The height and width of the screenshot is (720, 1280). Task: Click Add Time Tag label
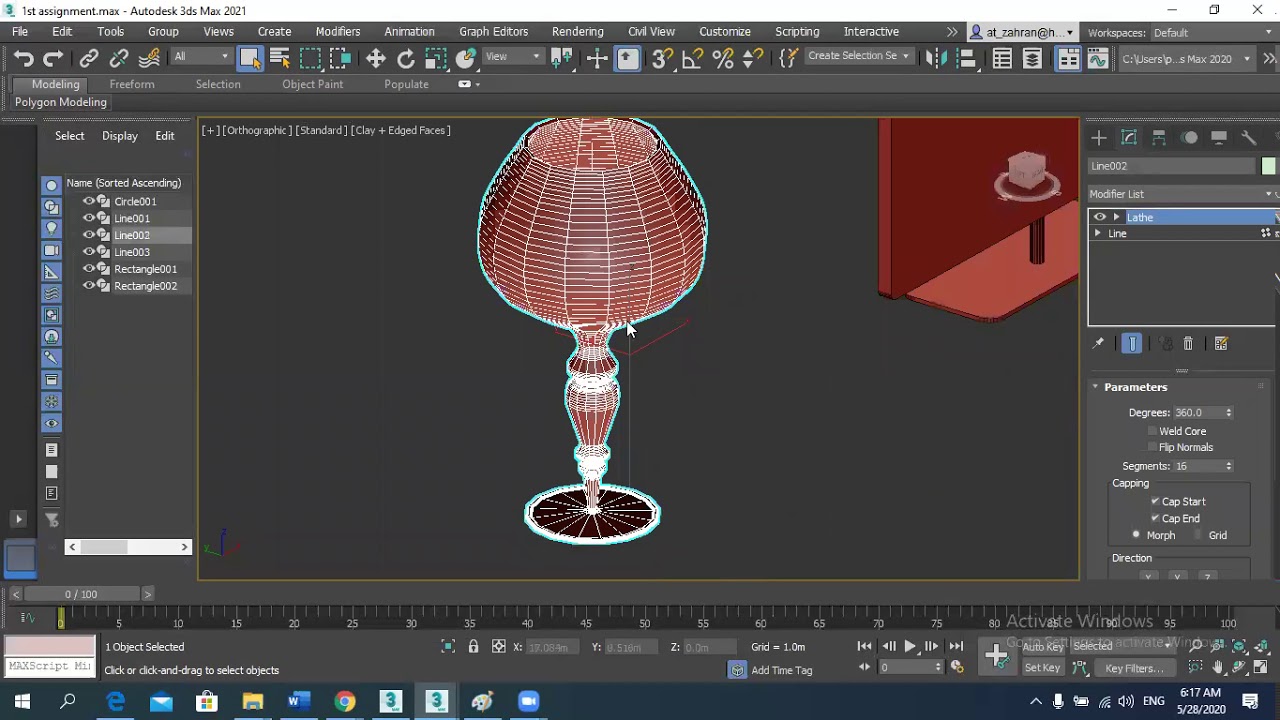(x=781, y=670)
